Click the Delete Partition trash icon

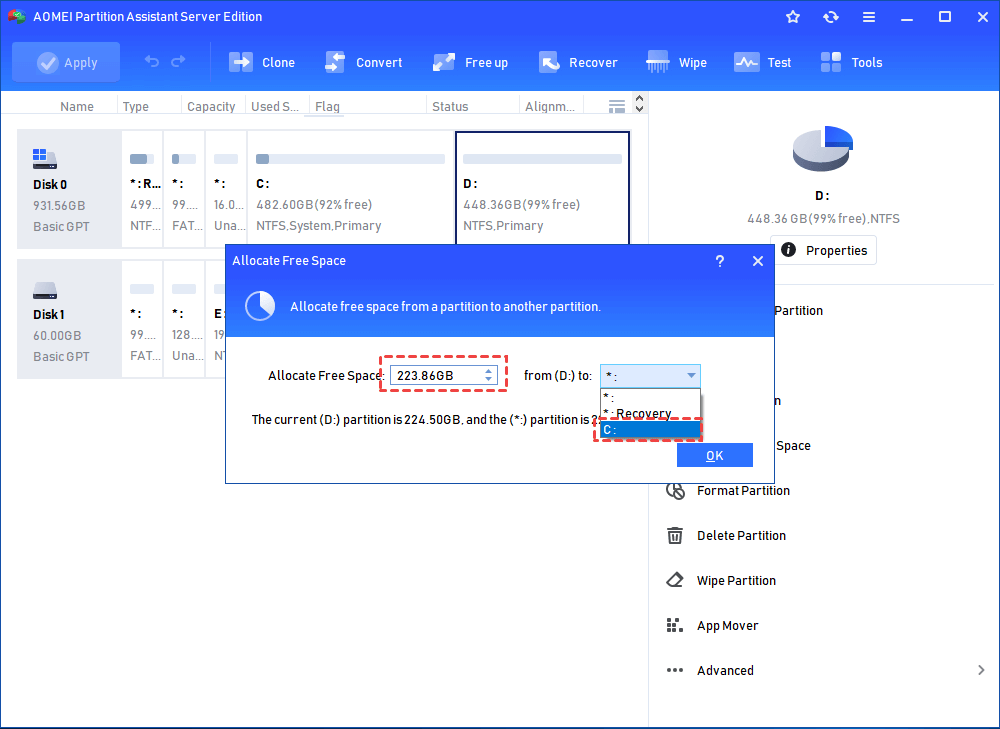pos(675,535)
